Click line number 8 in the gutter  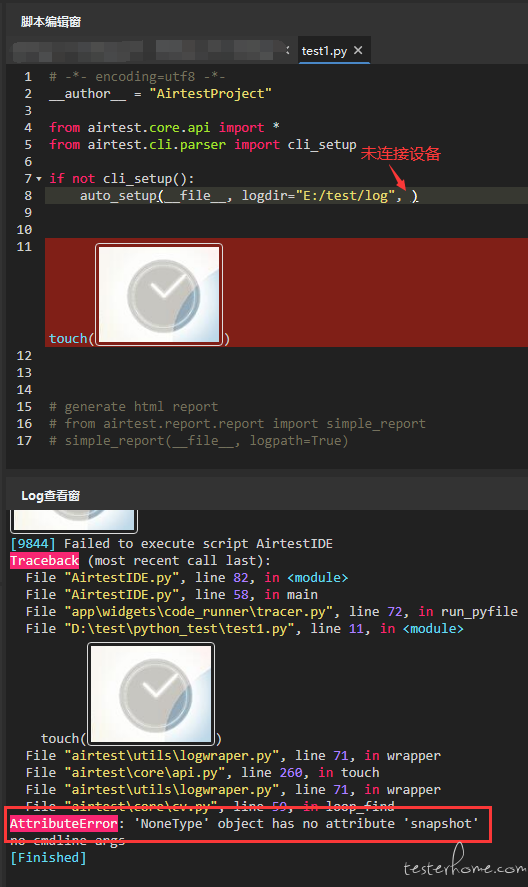click(x=28, y=196)
